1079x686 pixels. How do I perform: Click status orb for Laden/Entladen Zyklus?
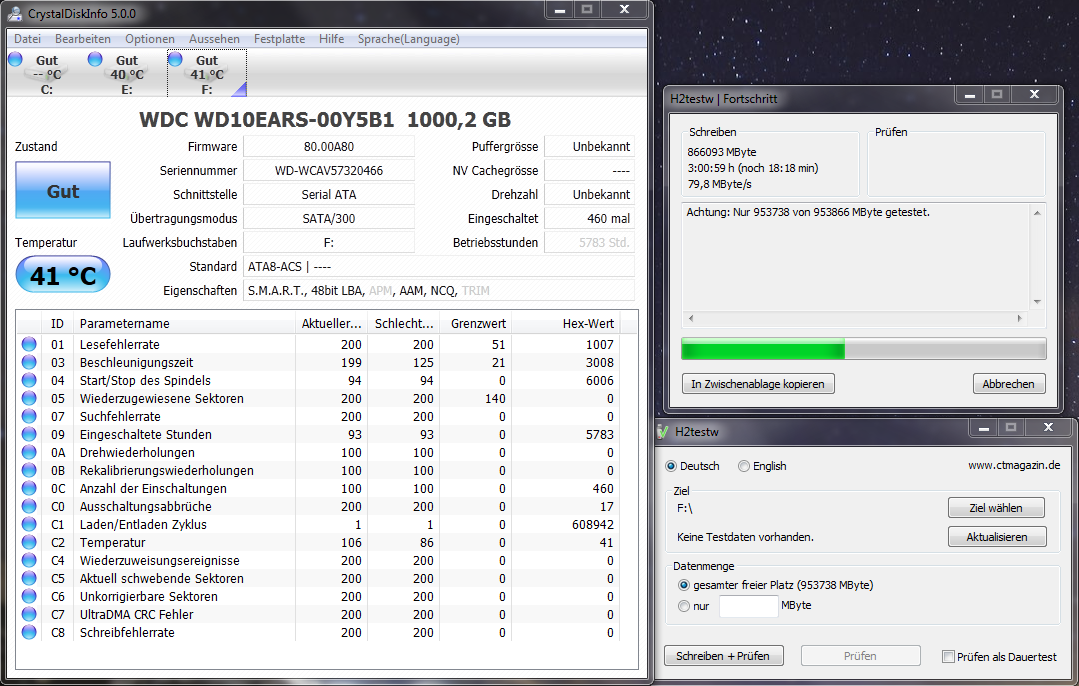pos(29,524)
